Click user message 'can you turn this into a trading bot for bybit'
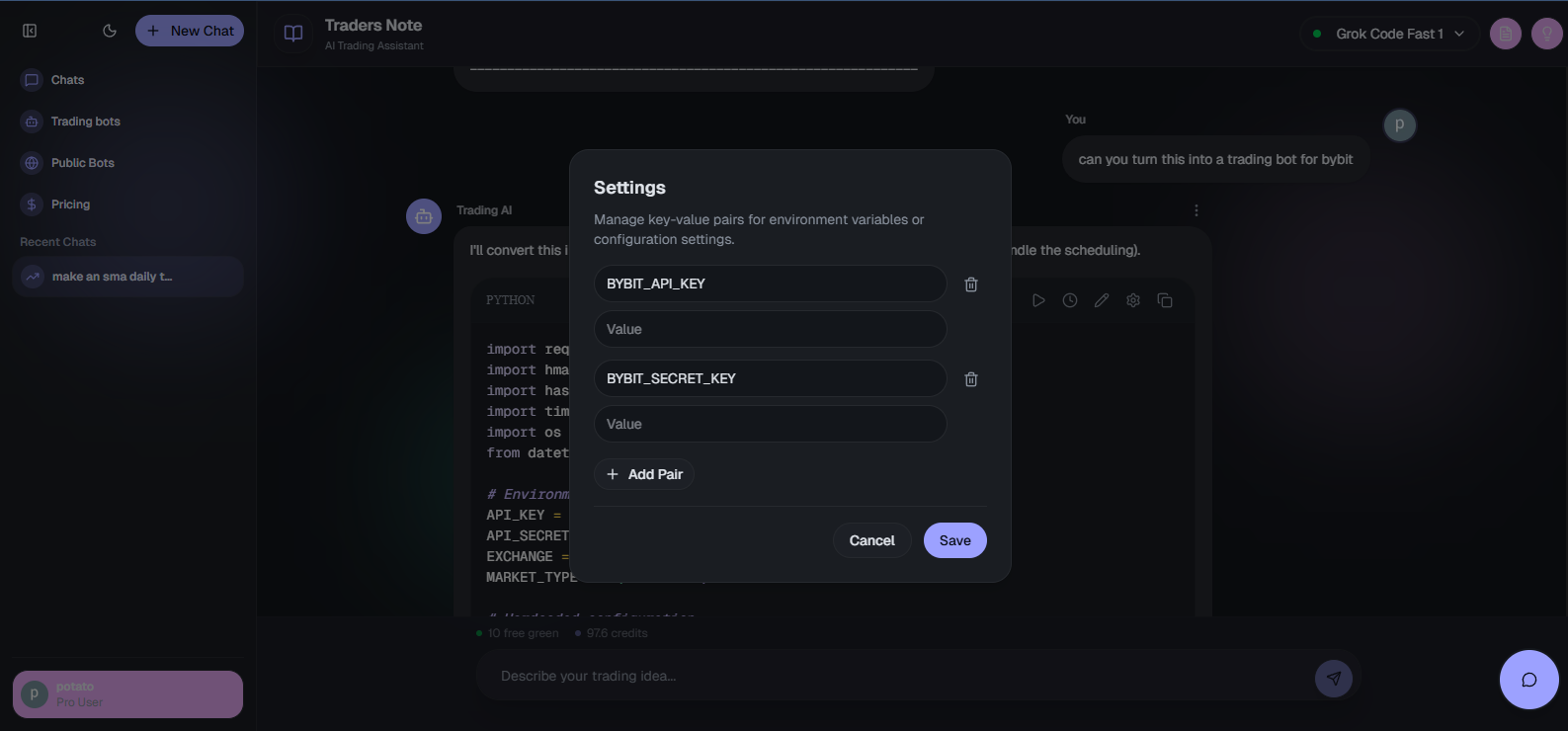Screen dimensions: 1568x731 click(1215, 159)
